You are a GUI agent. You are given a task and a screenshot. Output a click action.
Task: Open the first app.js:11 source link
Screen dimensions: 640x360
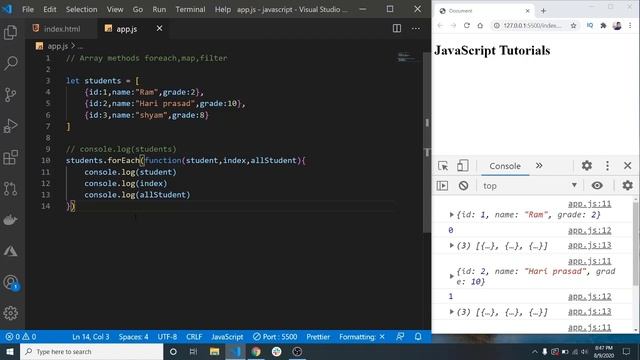tap(589, 204)
